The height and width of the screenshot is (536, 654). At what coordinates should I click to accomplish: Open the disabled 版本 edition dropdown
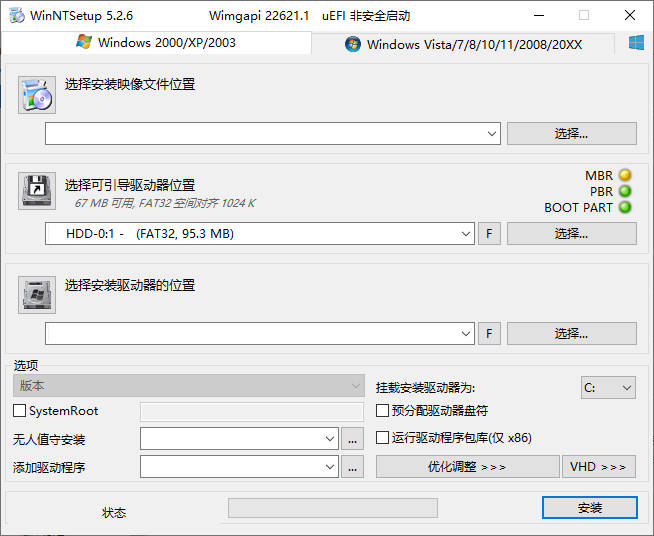[x=189, y=385]
